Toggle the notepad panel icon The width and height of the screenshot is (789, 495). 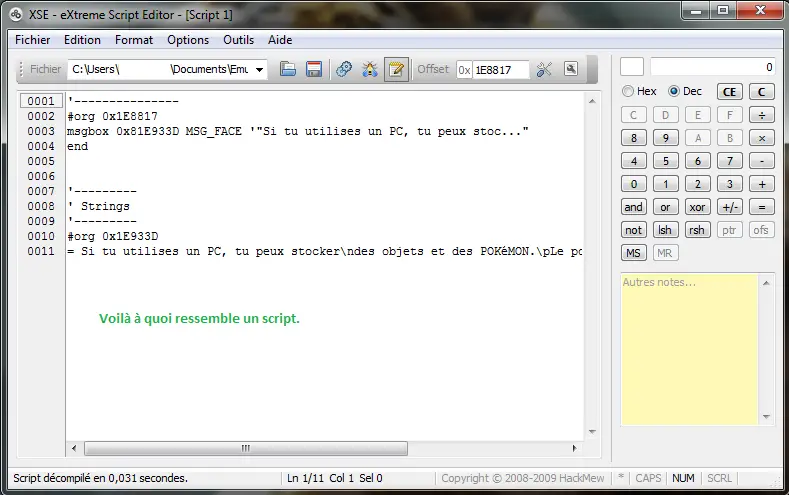pos(396,69)
